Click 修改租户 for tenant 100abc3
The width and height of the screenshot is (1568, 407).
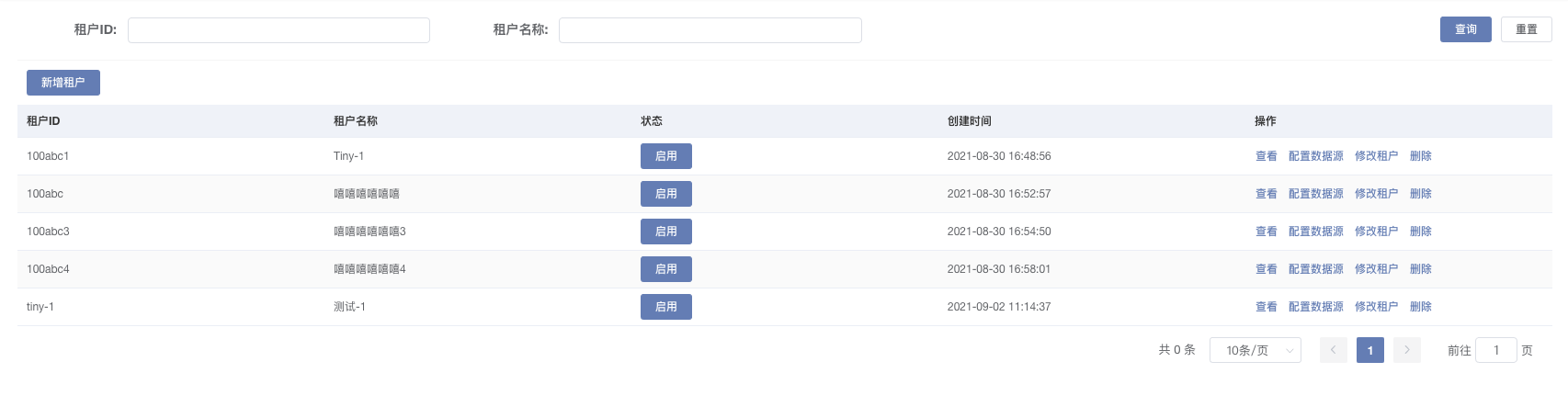1376,232
